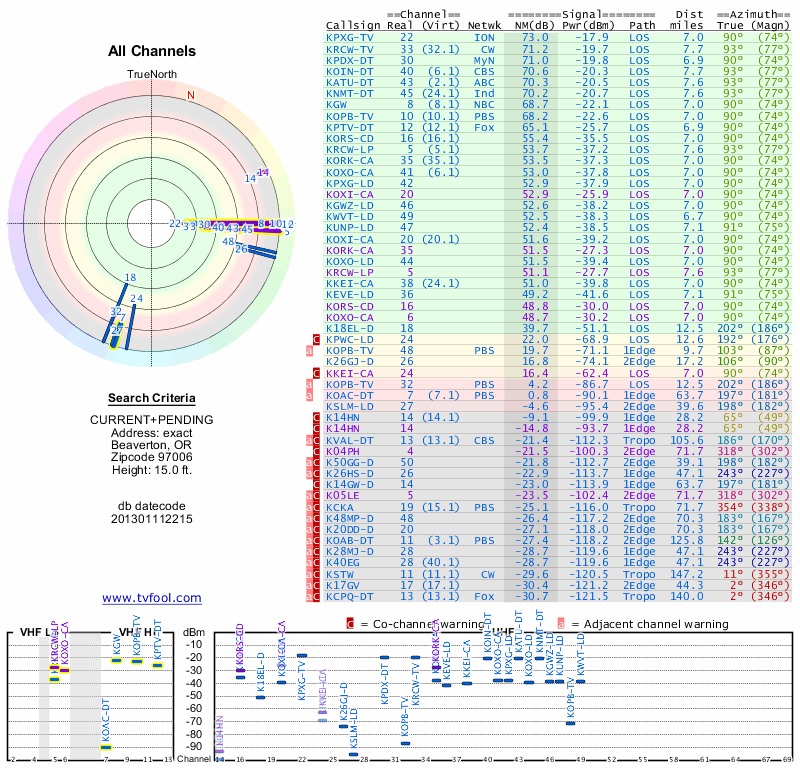800x768 pixels.
Task: Click the KPDX-DT callsign
Action: coord(350,60)
